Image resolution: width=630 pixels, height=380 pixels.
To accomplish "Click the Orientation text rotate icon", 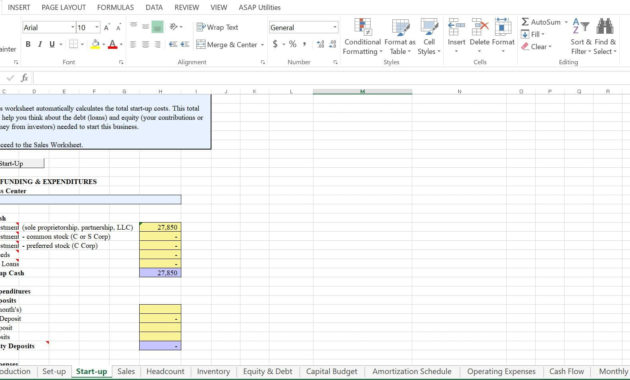I will (x=174, y=27).
